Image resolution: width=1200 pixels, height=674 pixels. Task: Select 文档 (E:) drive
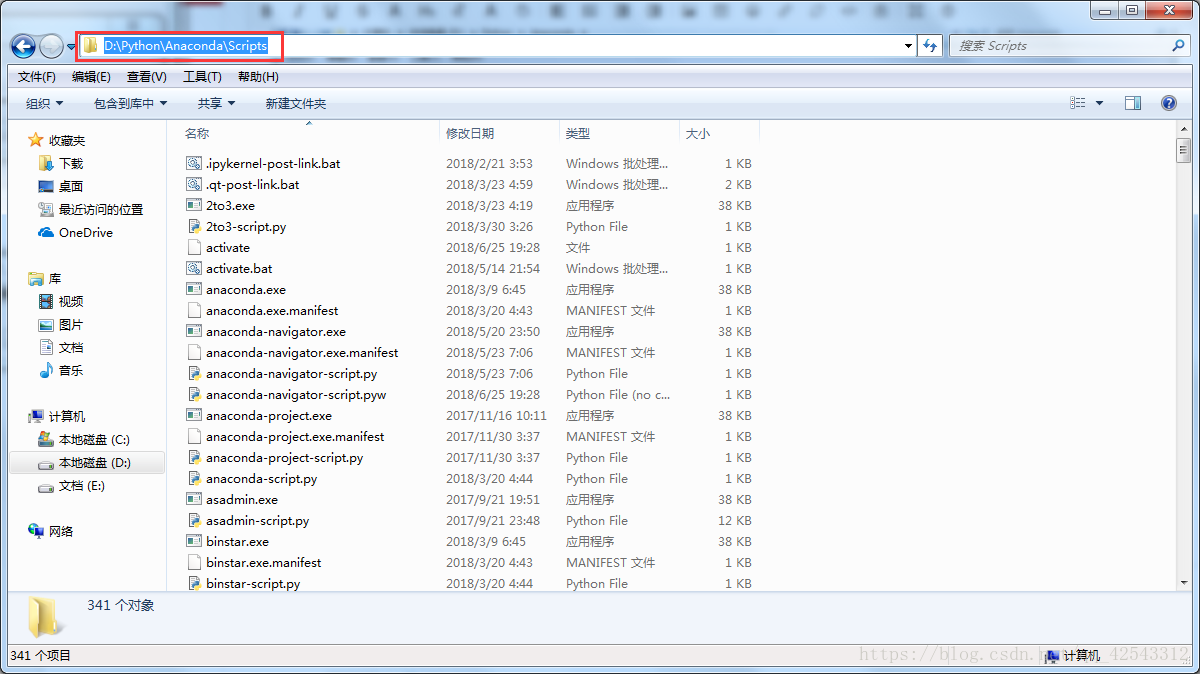[x=82, y=486]
